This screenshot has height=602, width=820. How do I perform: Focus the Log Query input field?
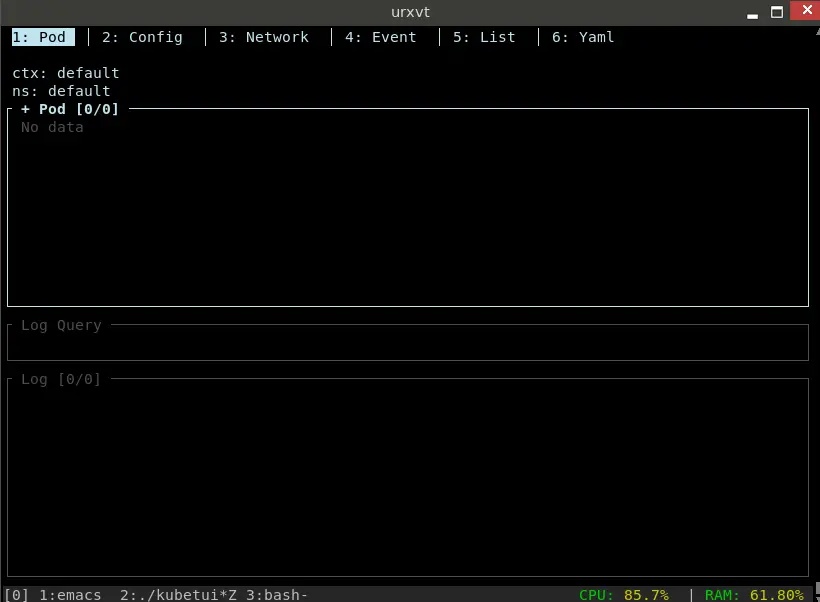[x=400, y=344]
